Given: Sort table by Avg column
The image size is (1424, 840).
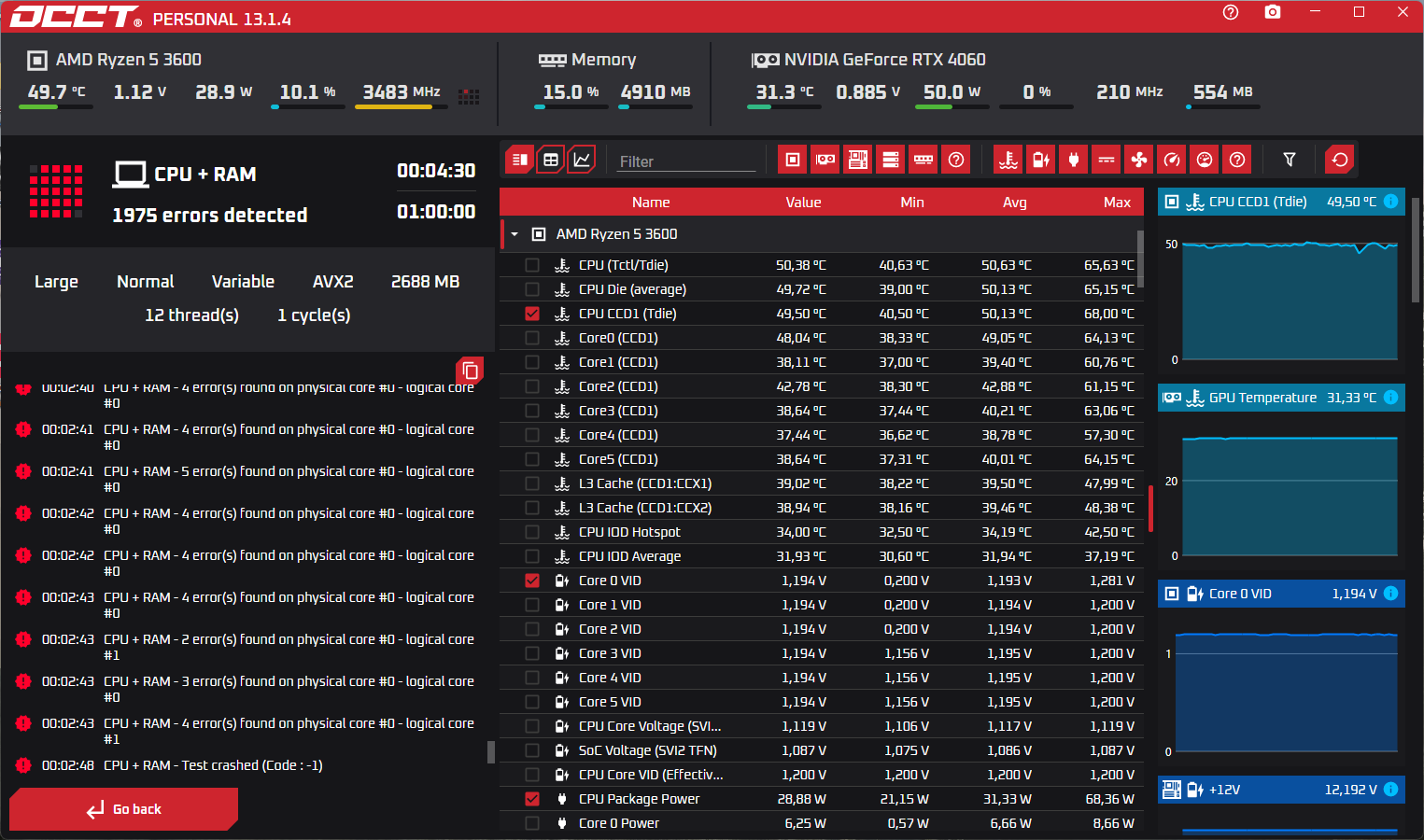Looking at the screenshot, I should (1015, 203).
